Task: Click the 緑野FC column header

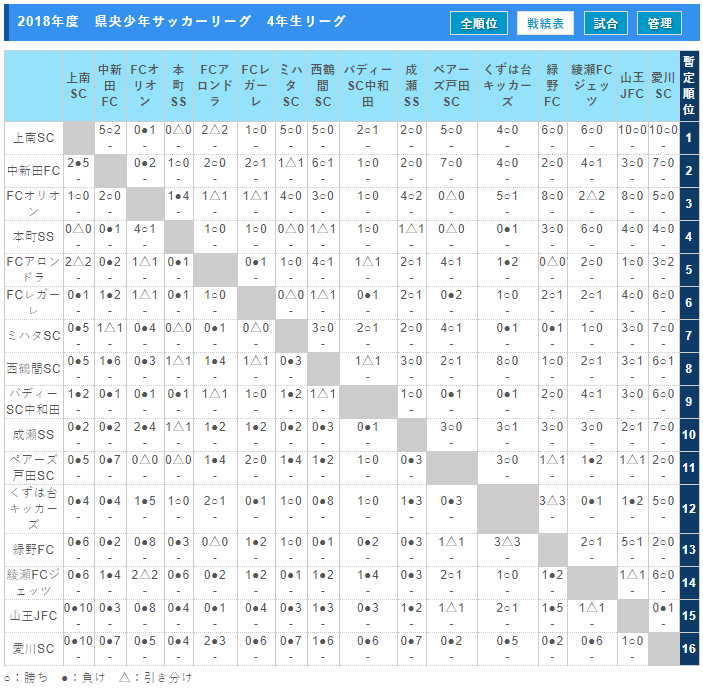Action: [x=552, y=86]
